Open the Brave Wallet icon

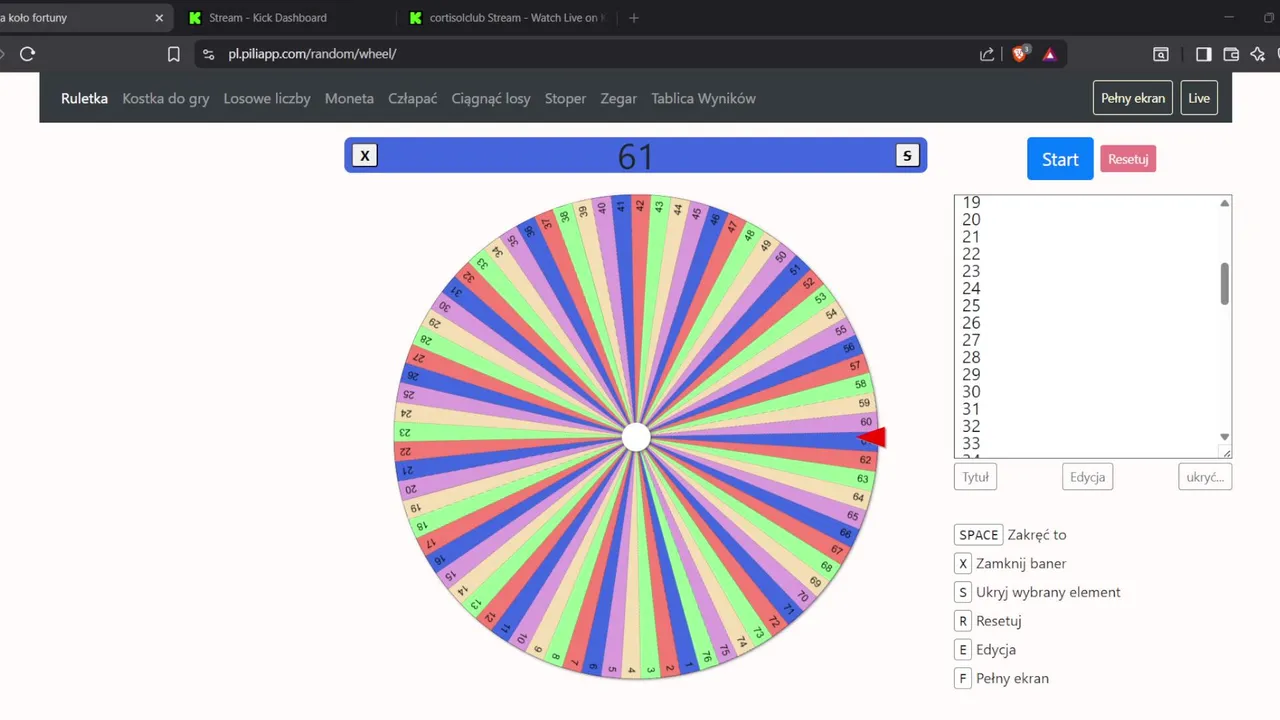click(1231, 54)
